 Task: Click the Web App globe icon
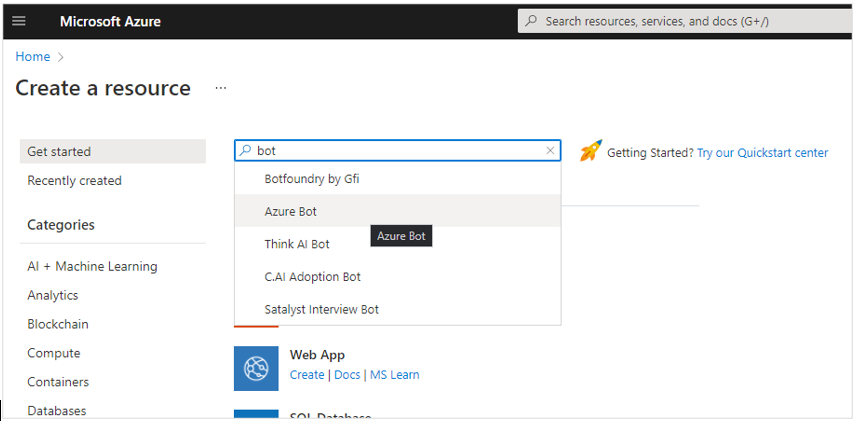pos(256,368)
